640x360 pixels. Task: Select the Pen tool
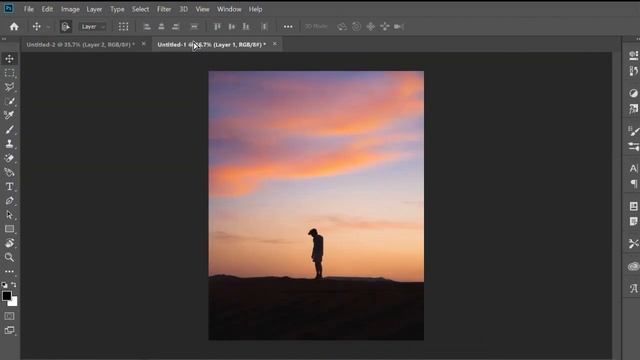pos(9,200)
